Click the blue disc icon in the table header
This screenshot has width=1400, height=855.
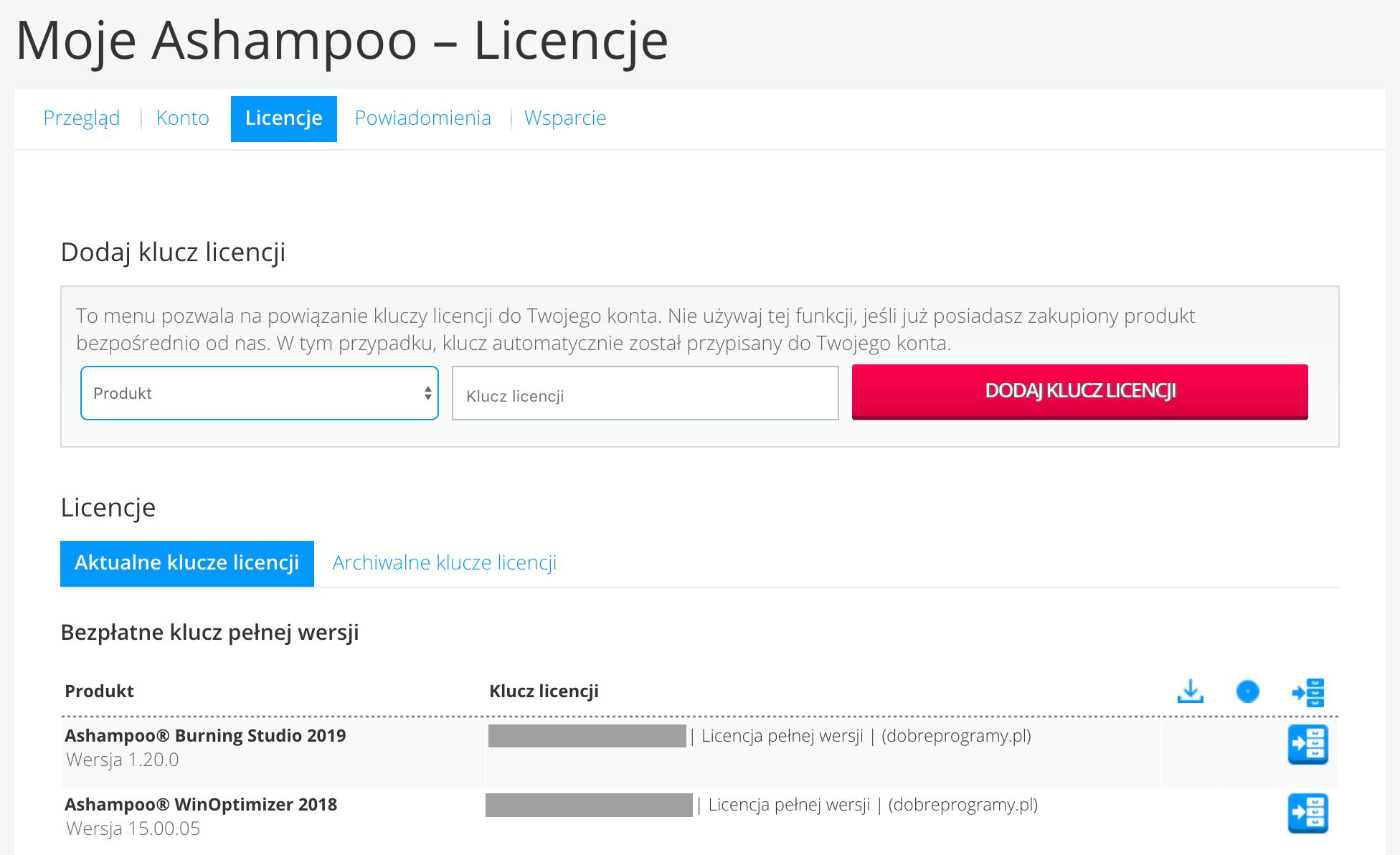click(x=1247, y=691)
